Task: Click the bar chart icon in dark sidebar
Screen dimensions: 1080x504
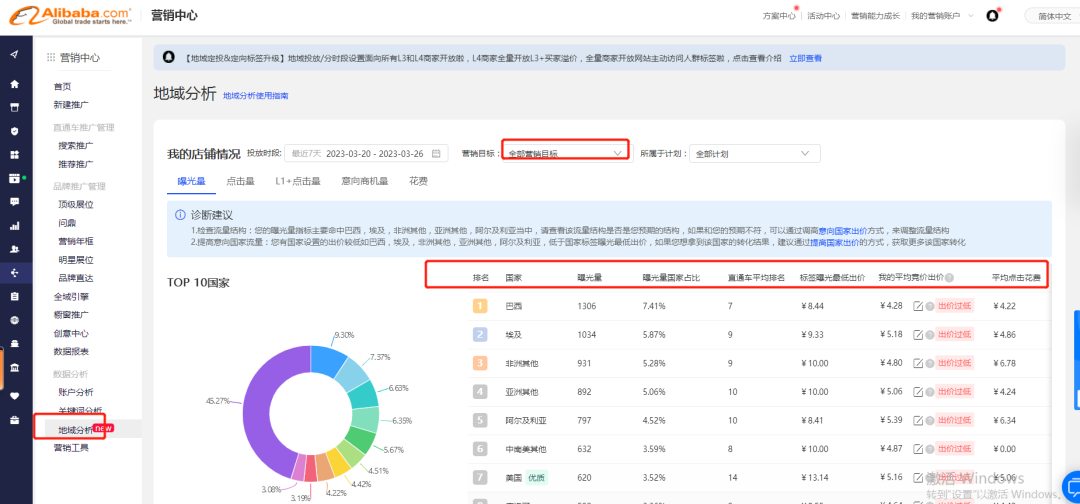Action: [14, 225]
